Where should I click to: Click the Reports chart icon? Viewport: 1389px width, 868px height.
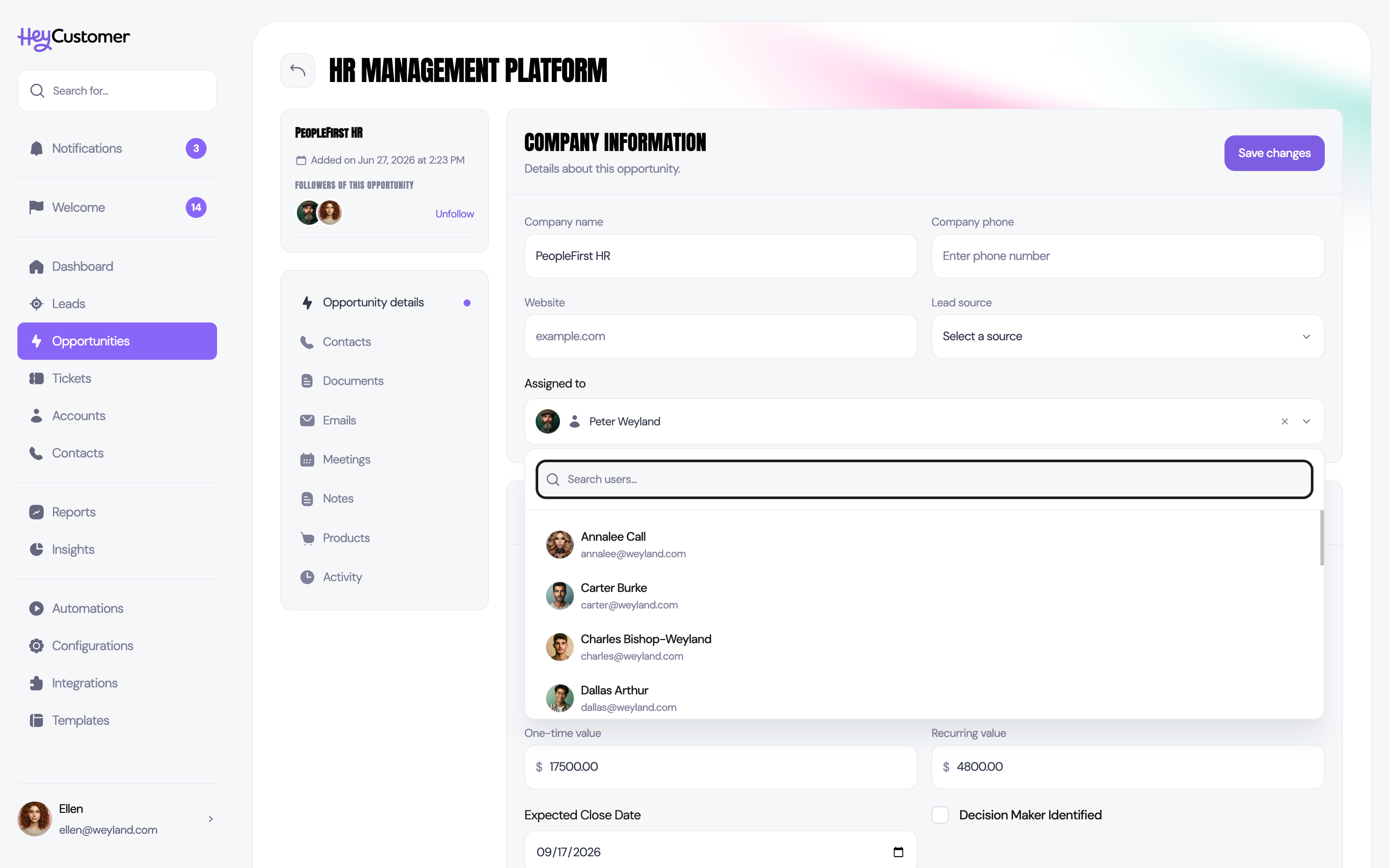(x=36, y=512)
